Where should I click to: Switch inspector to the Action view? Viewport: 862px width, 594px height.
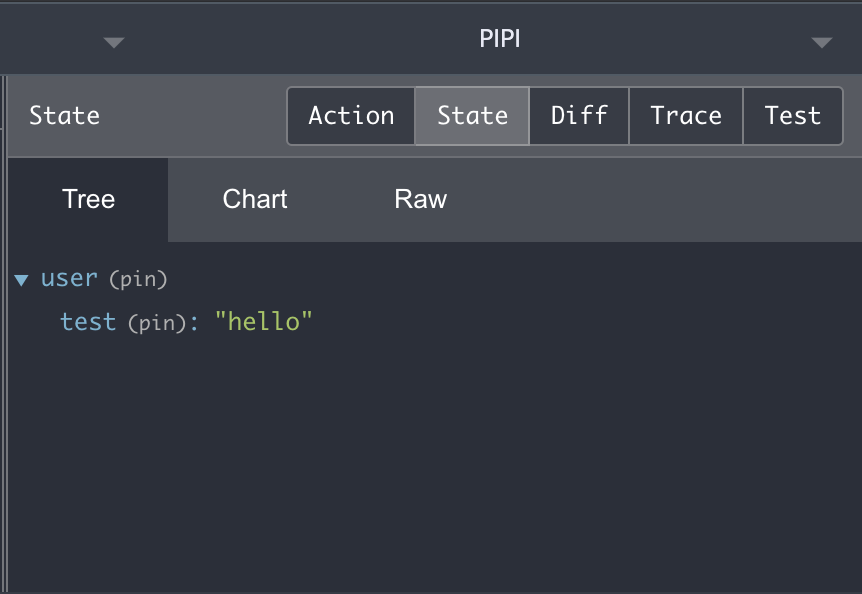pyautogui.click(x=351, y=116)
